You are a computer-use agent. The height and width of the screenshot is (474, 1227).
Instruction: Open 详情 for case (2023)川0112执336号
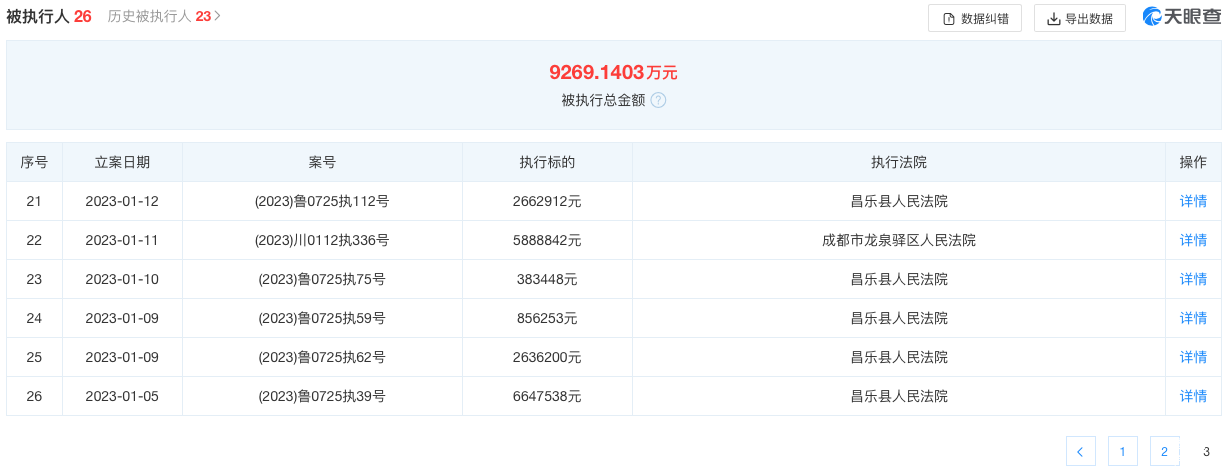[x=1193, y=240]
